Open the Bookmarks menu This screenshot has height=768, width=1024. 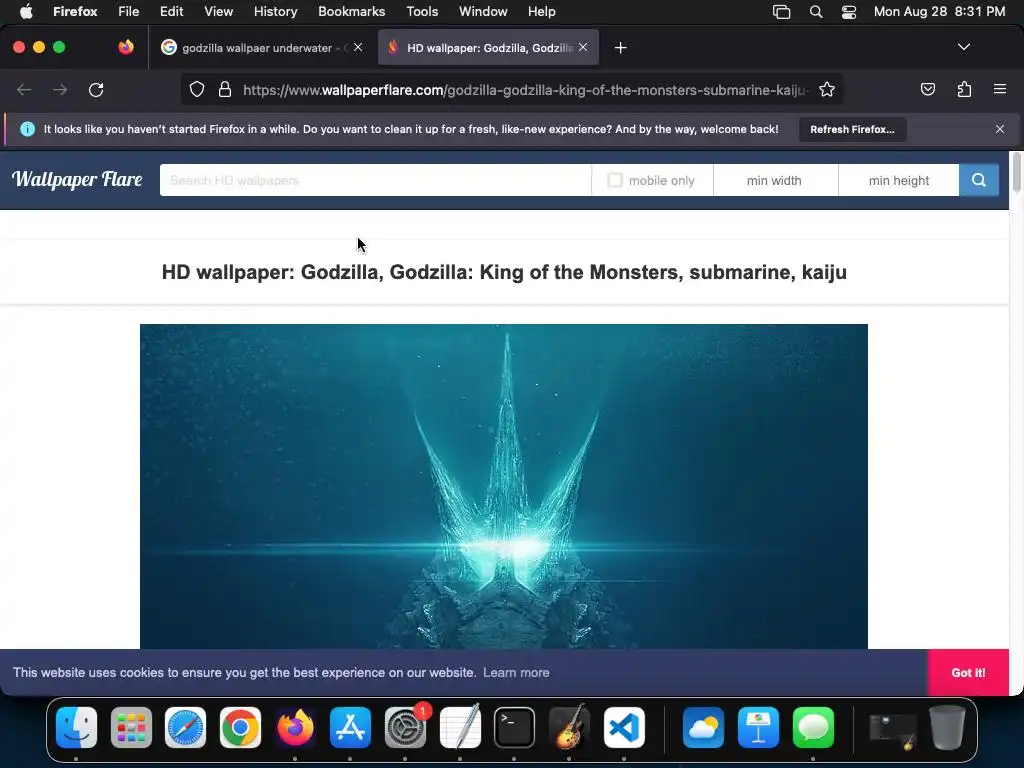352,11
